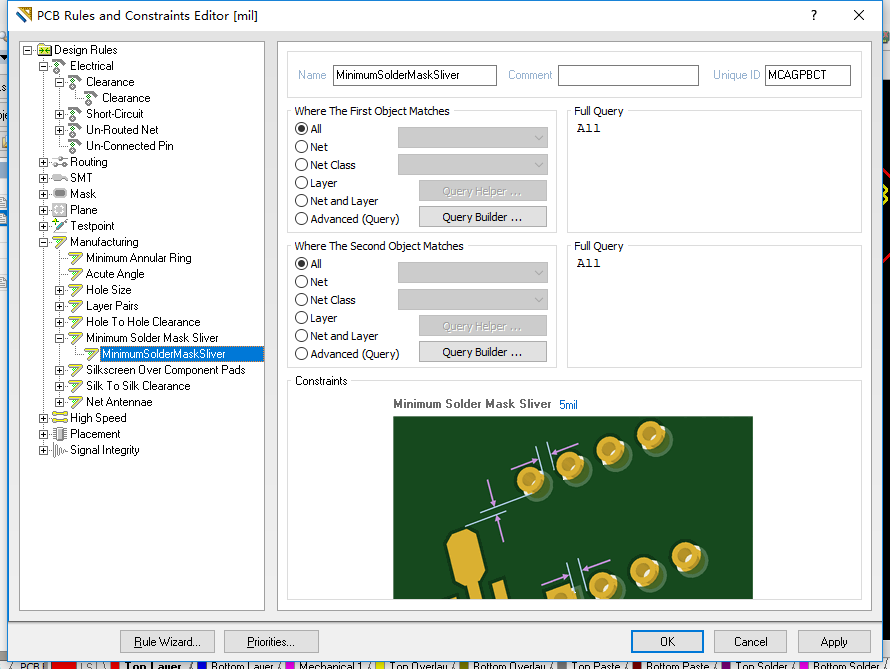Switch to the Bottom Overlay tab
The width and height of the screenshot is (890, 669).
click(509, 666)
